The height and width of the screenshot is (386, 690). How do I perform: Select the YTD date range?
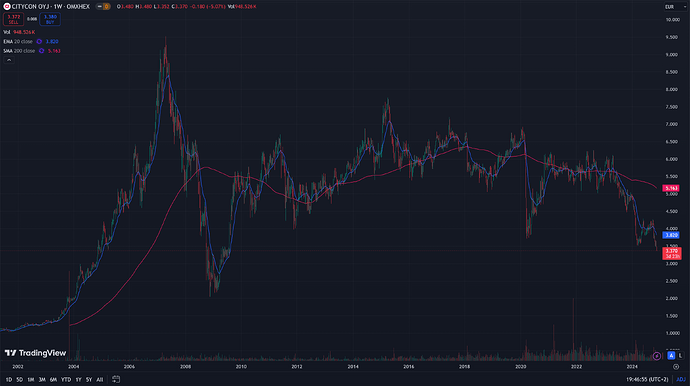(66, 379)
